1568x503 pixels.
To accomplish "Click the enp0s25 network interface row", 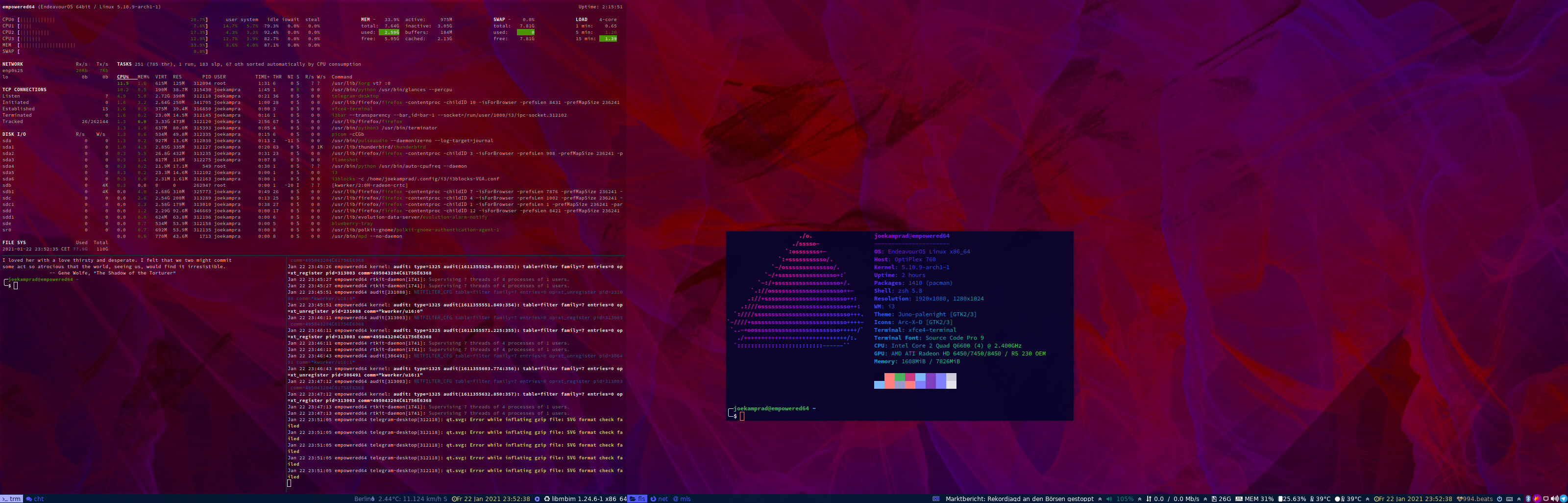I will (55, 71).
